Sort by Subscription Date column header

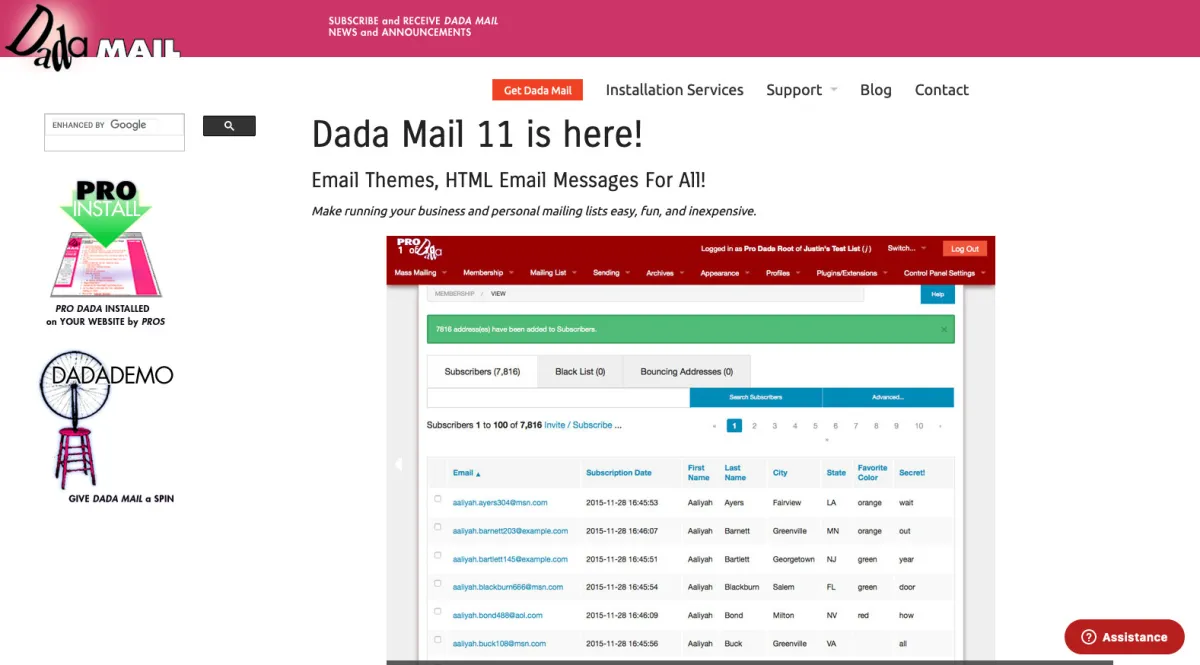pyautogui.click(x=618, y=473)
